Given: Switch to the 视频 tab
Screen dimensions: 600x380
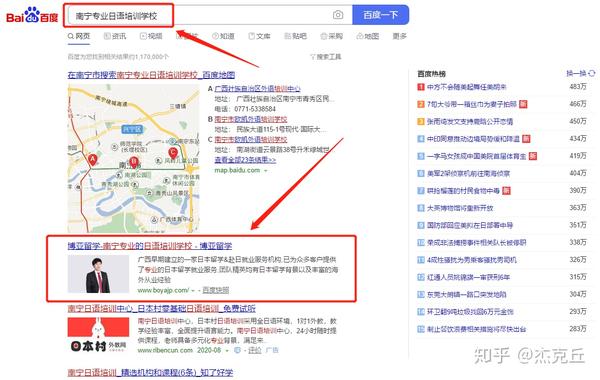Looking at the screenshot, I should pos(151,36).
